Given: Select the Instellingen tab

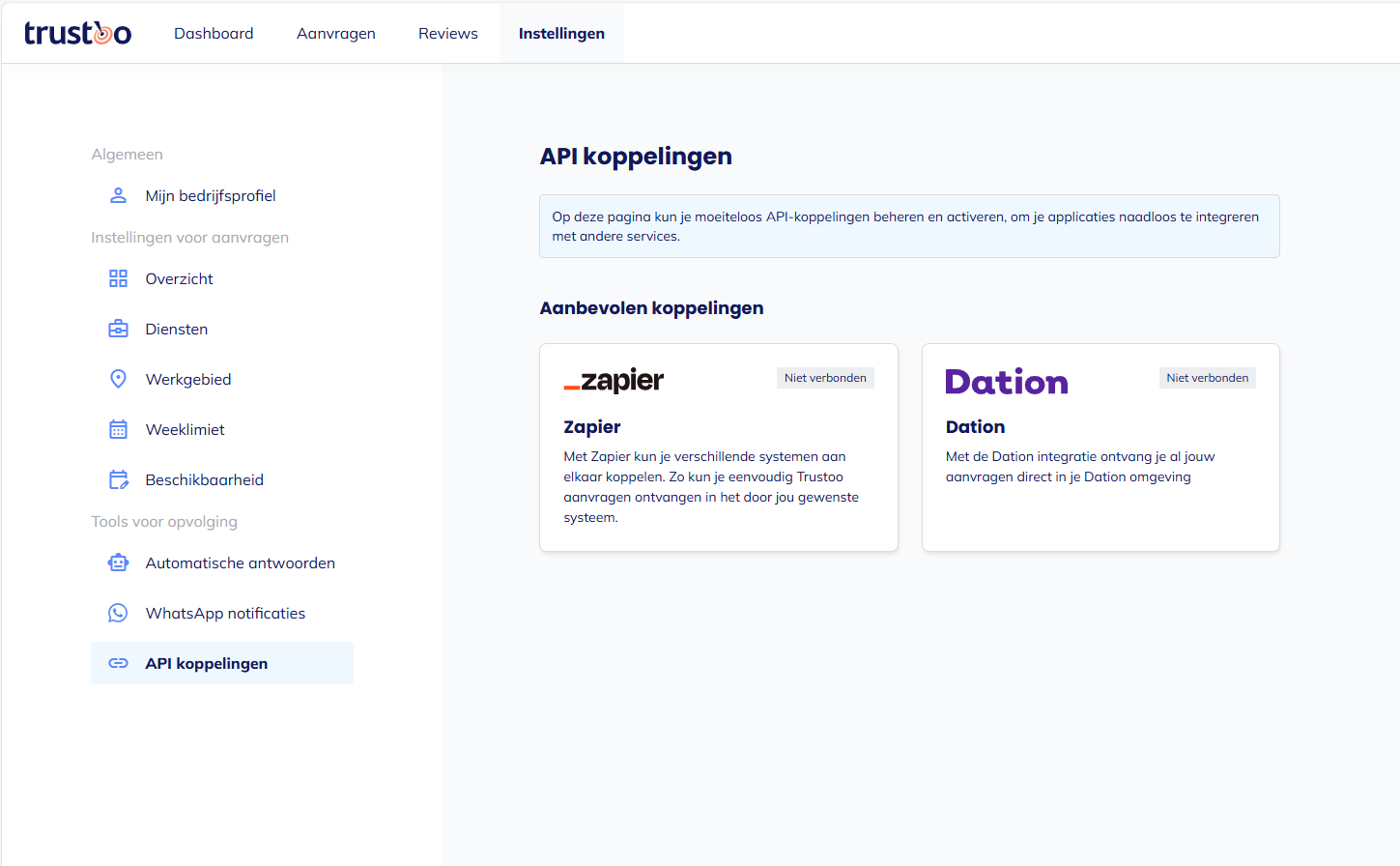Looking at the screenshot, I should pyautogui.click(x=561, y=33).
